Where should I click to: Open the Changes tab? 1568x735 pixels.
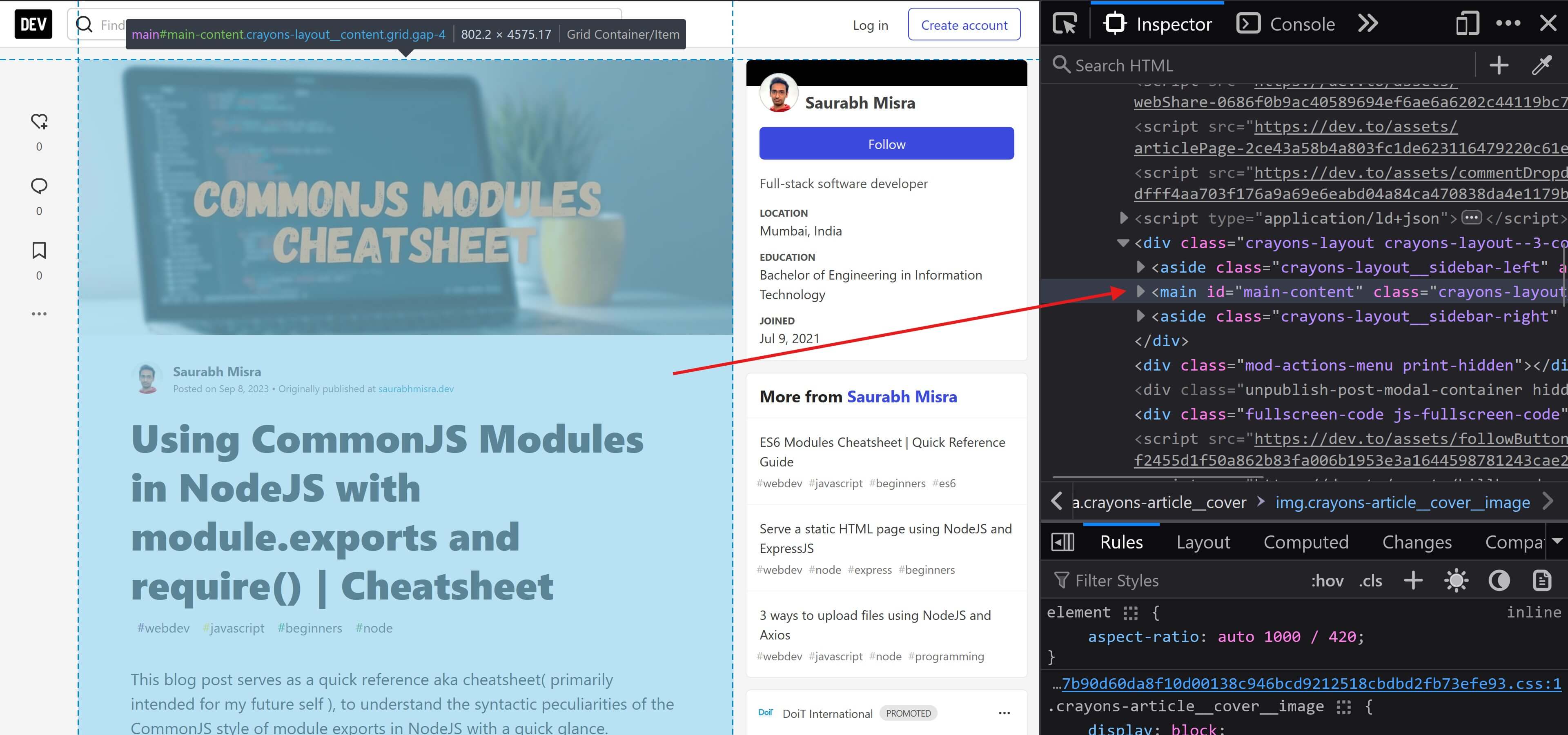pyautogui.click(x=1417, y=542)
